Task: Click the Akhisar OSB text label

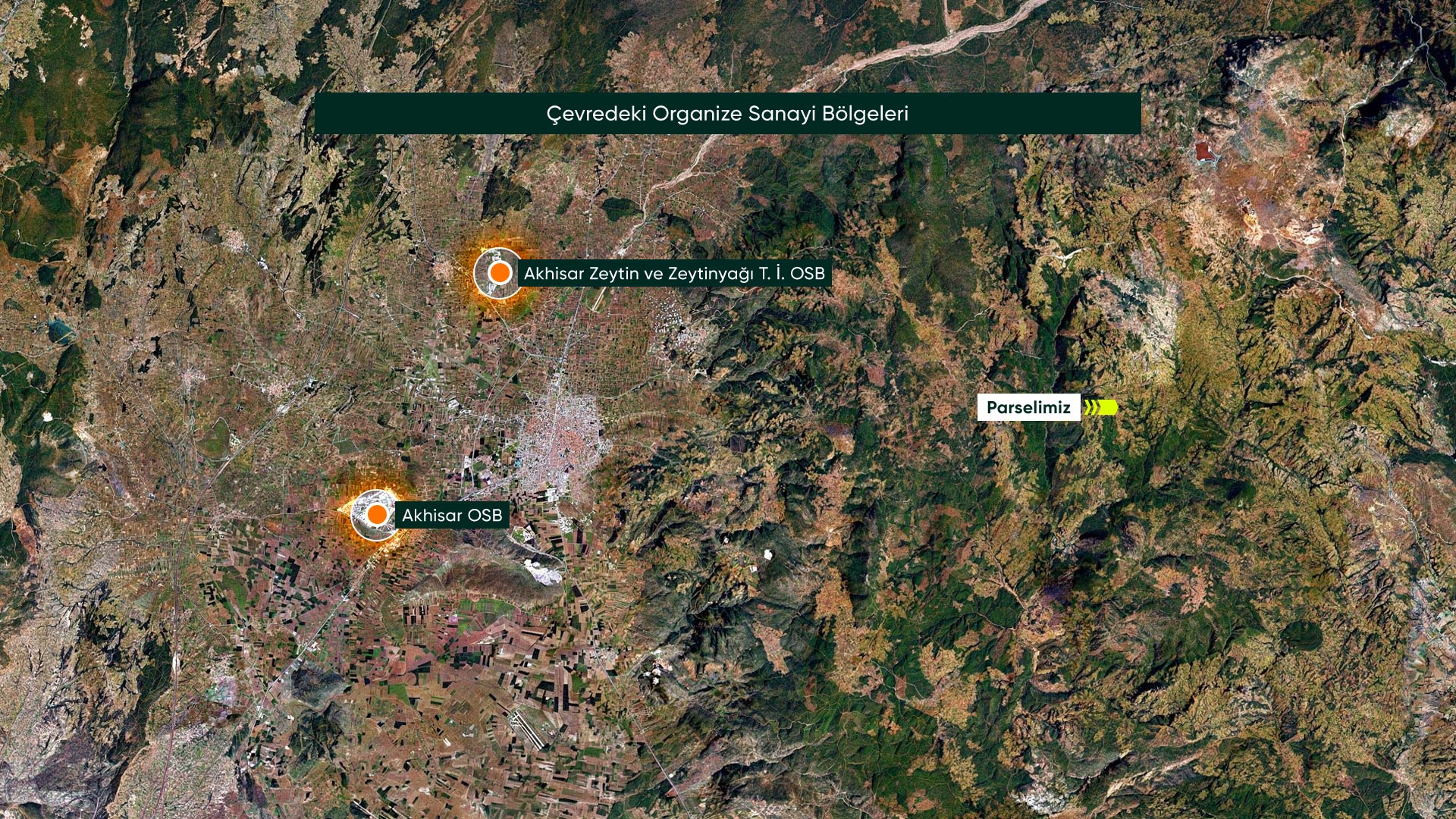Action: pos(452,516)
